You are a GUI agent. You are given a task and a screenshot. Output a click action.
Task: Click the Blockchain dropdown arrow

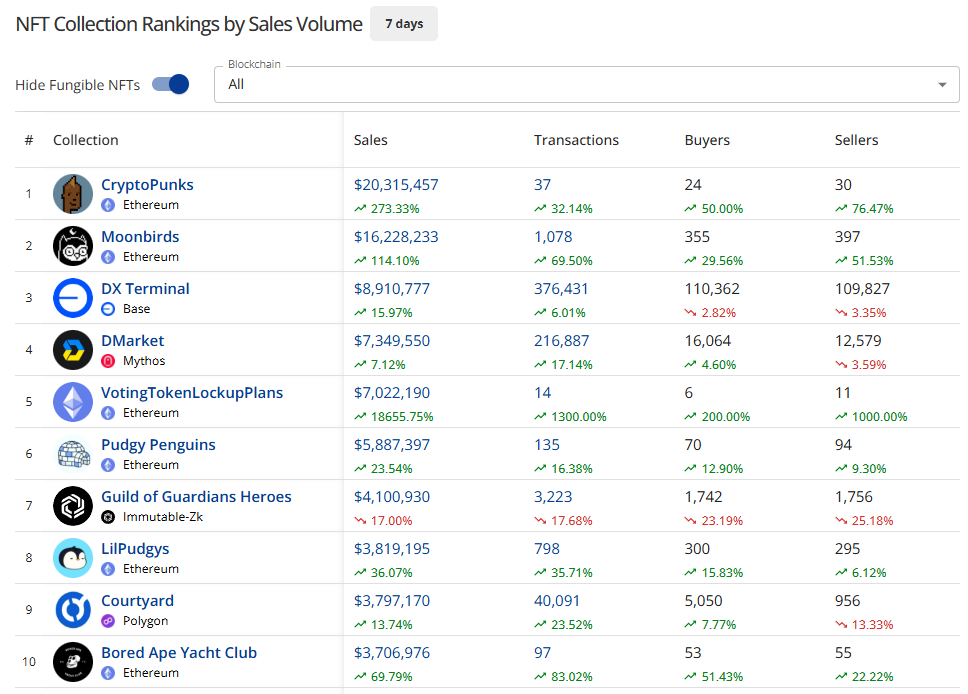[x=941, y=85]
